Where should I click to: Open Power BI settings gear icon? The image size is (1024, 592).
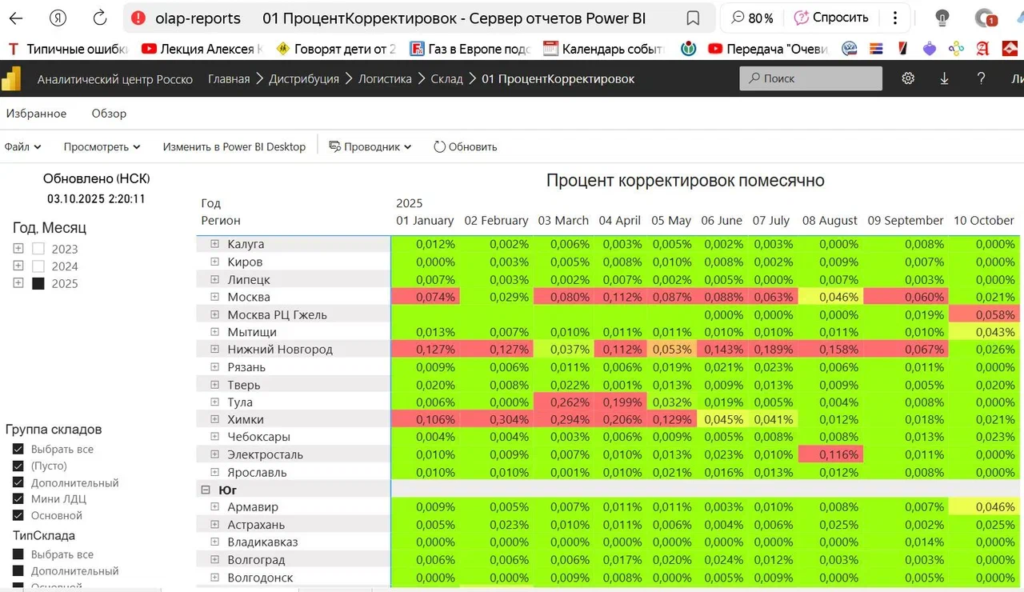tap(908, 79)
